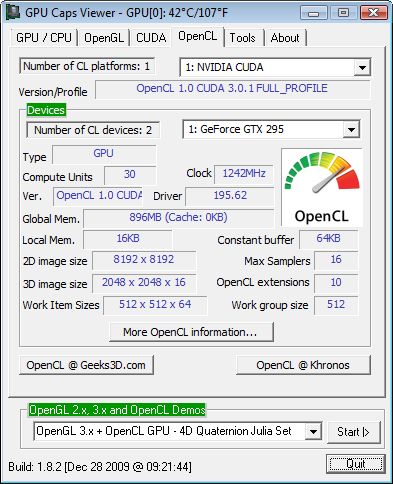Open the CUDA tab
Image resolution: width=393 pixels, height=484 pixels.
pos(151,38)
